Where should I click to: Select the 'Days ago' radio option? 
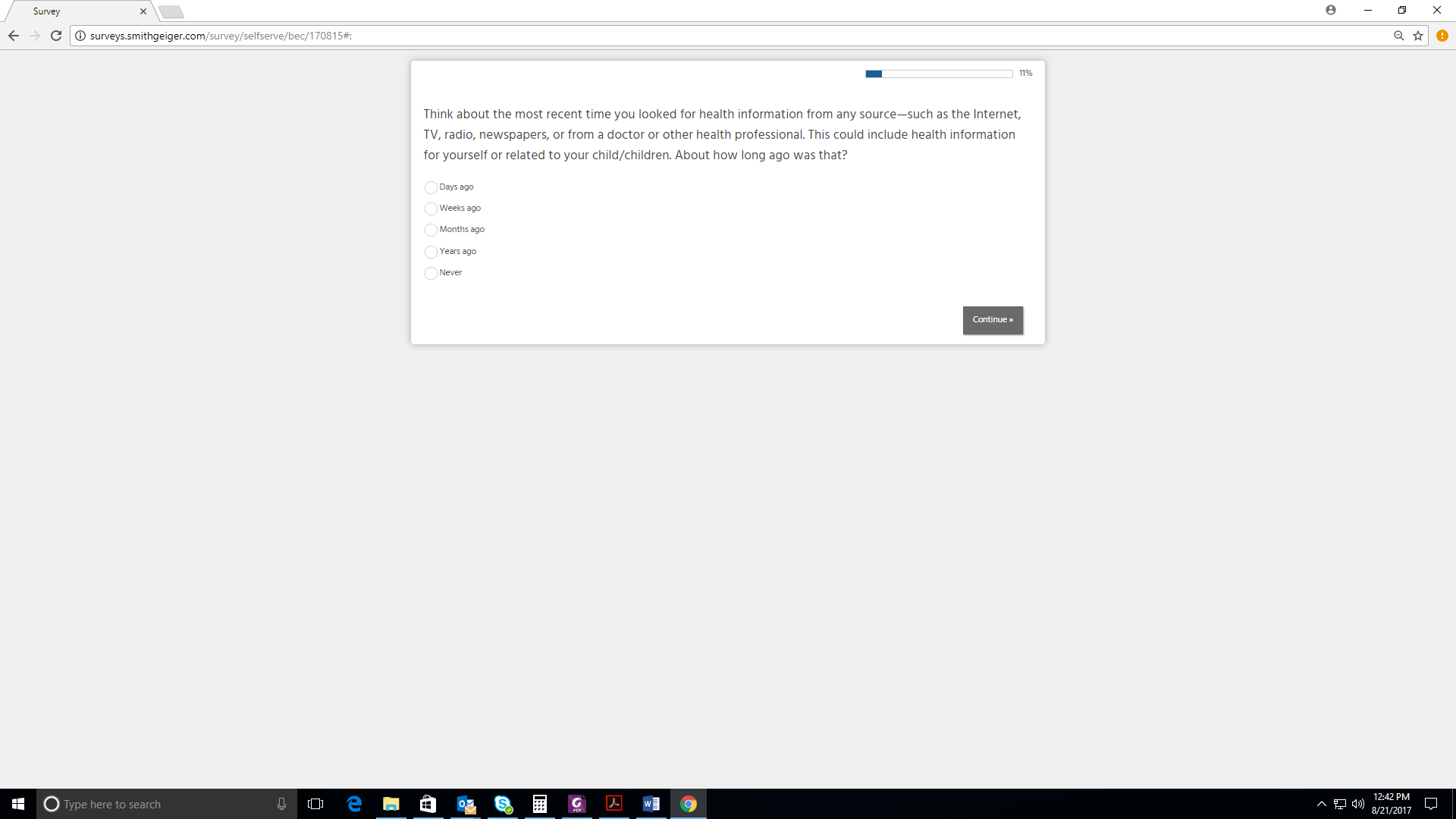point(431,187)
